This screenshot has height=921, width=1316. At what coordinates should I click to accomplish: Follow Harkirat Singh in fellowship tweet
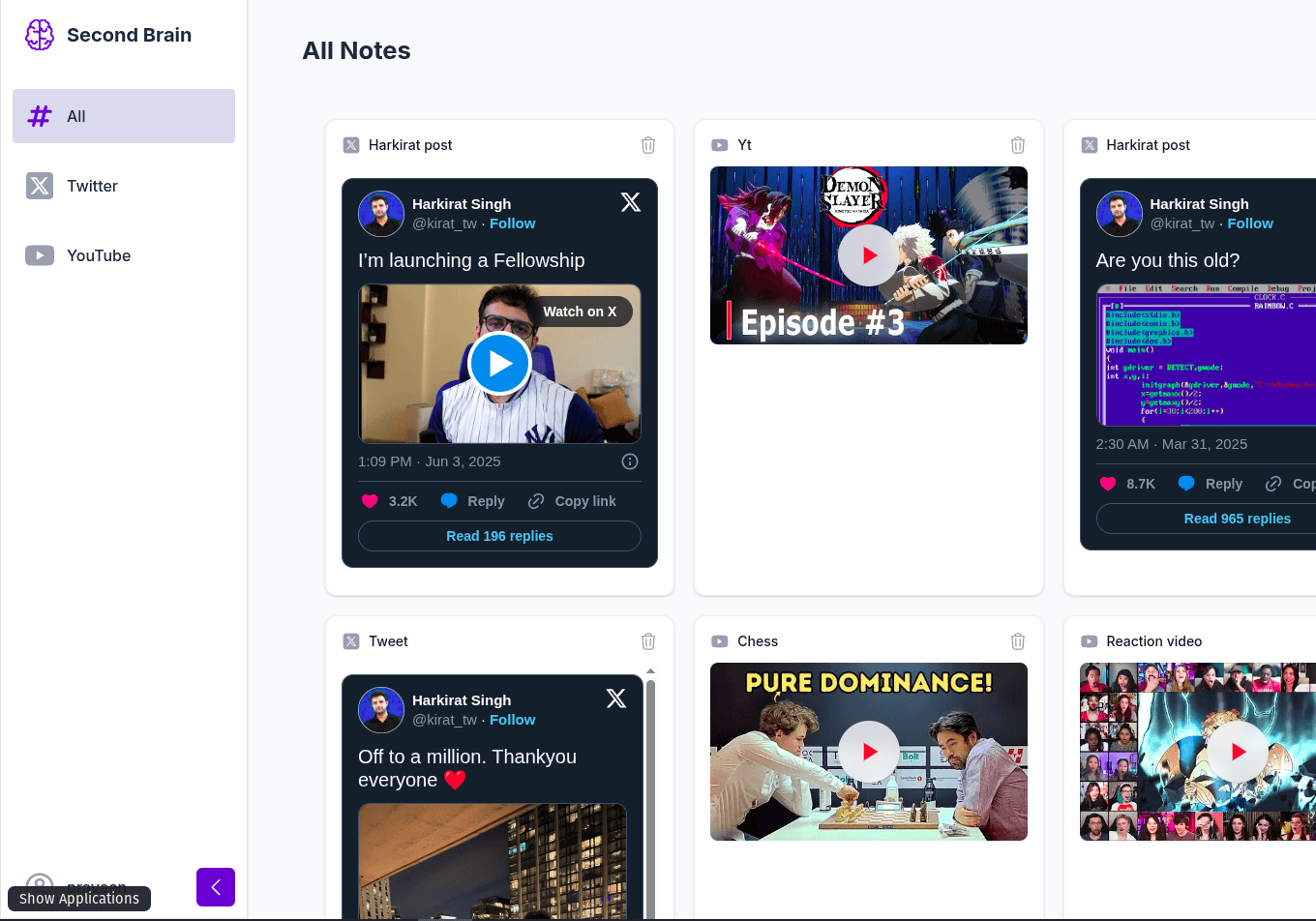click(x=512, y=223)
